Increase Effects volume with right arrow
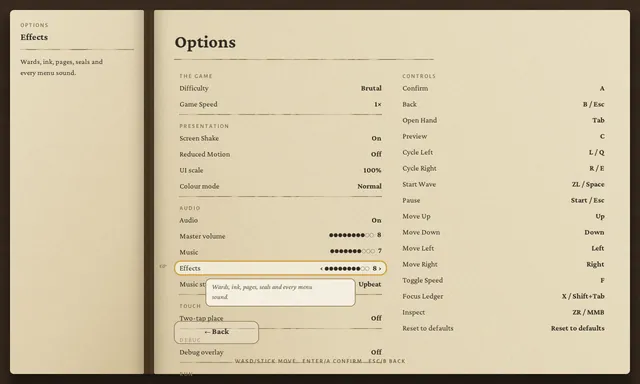The width and height of the screenshot is (640, 384). 380,269
